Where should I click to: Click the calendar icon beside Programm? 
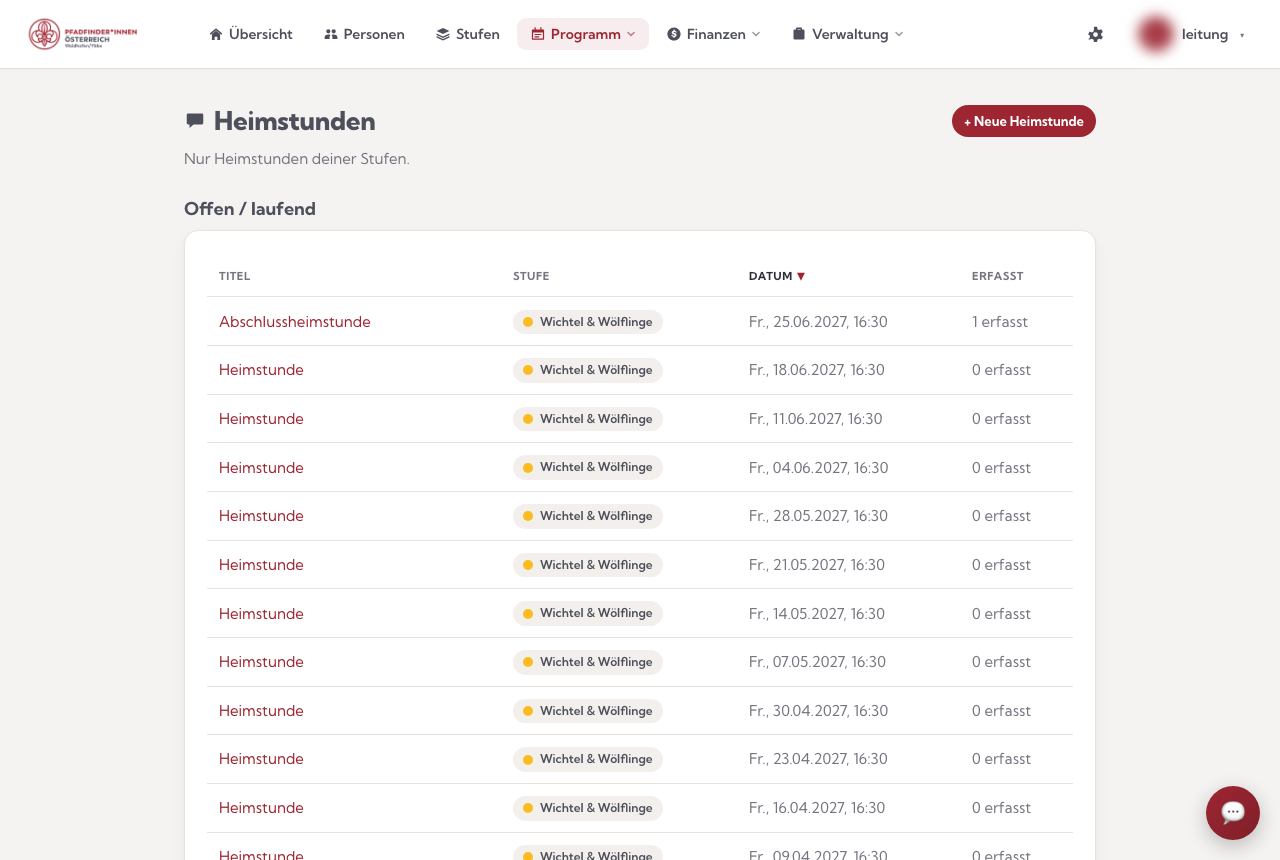click(x=538, y=34)
